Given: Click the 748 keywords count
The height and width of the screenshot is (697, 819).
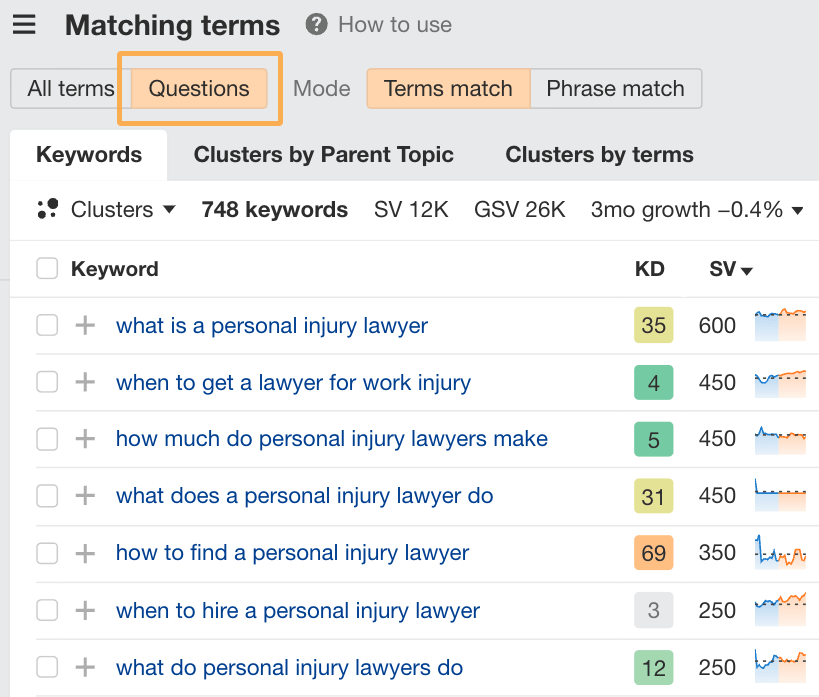Looking at the screenshot, I should click(x=274, y=209).
